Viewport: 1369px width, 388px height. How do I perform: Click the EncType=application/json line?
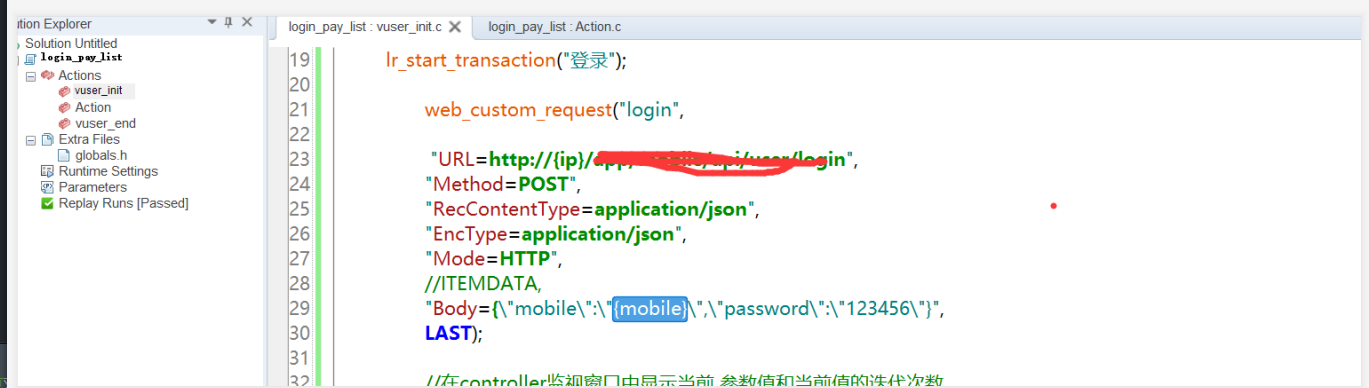(x=555, y=234)
